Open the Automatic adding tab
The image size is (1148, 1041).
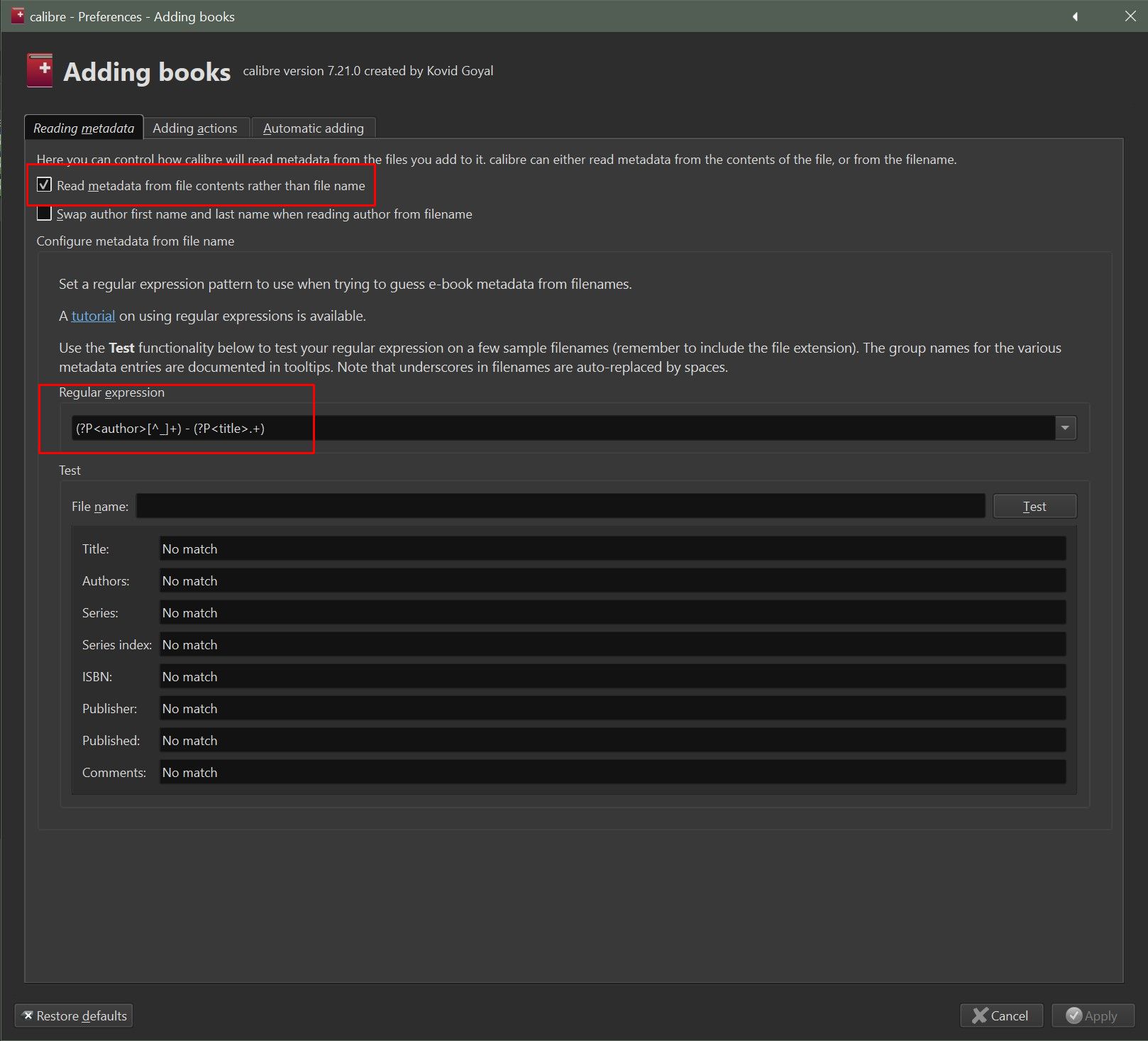pos(314,128)
